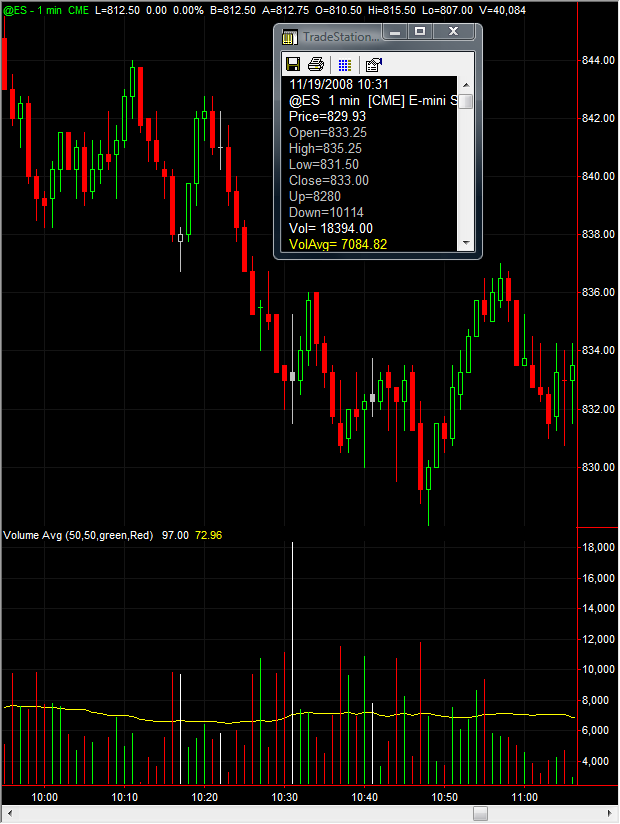
Task: Click the 10,000 volume axis label
Action: 598,670
